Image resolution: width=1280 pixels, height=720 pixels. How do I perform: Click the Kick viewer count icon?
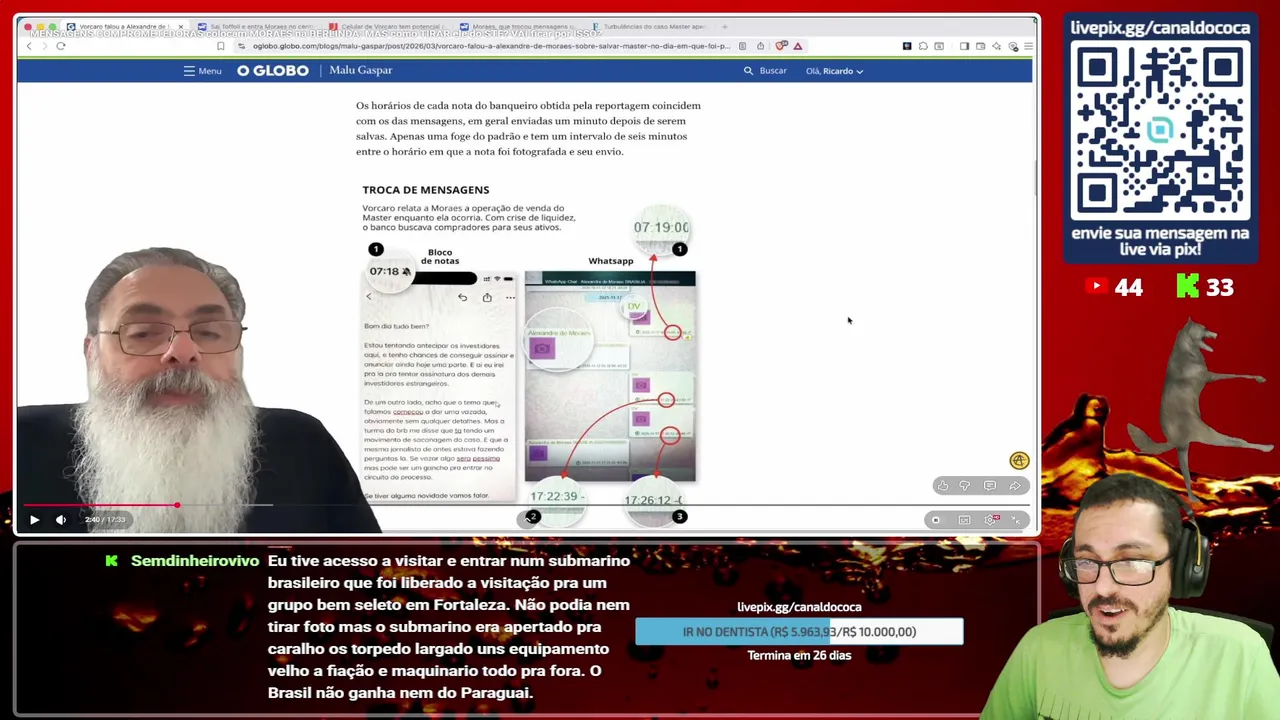click(1187, 287)
